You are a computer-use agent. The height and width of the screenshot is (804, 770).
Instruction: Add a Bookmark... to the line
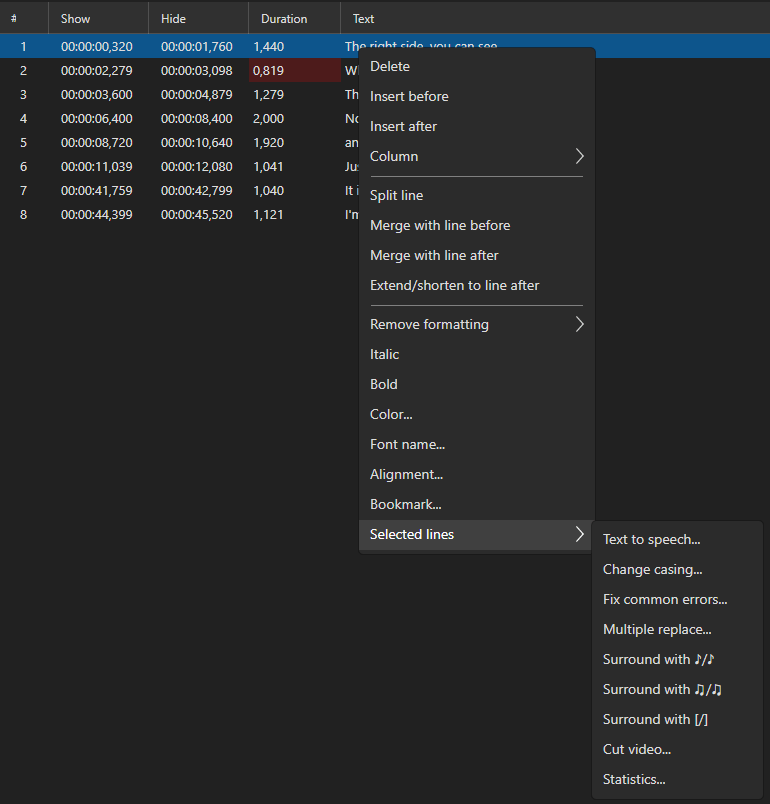405,505
